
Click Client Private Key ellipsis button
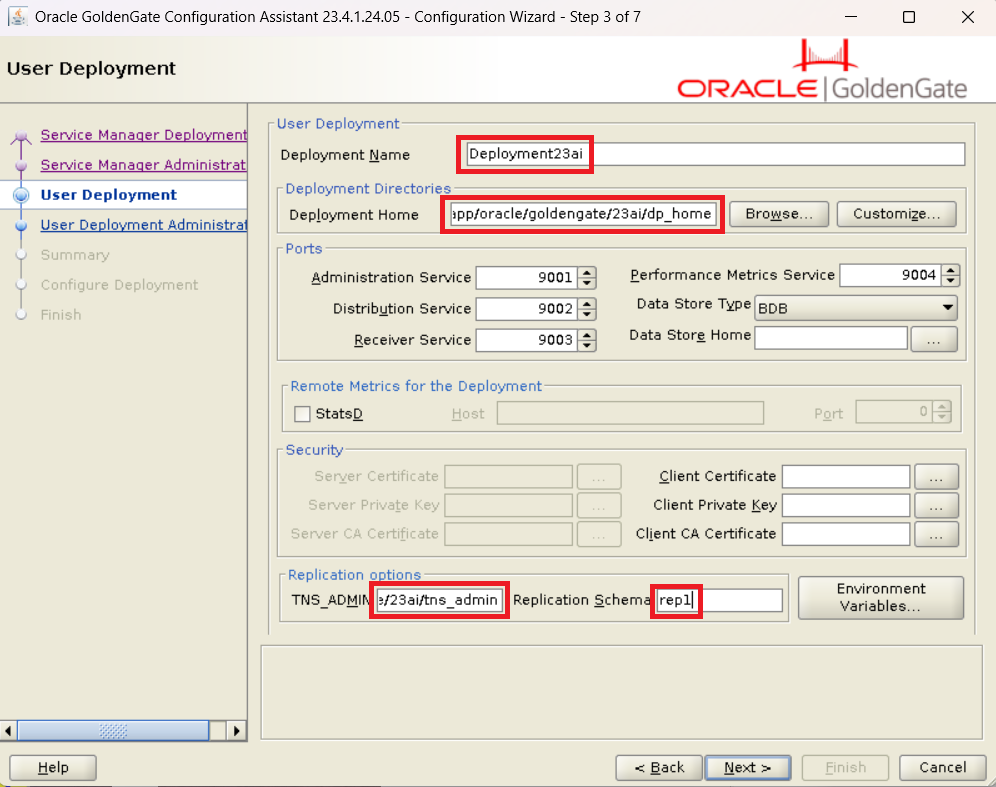pos(936,506)
